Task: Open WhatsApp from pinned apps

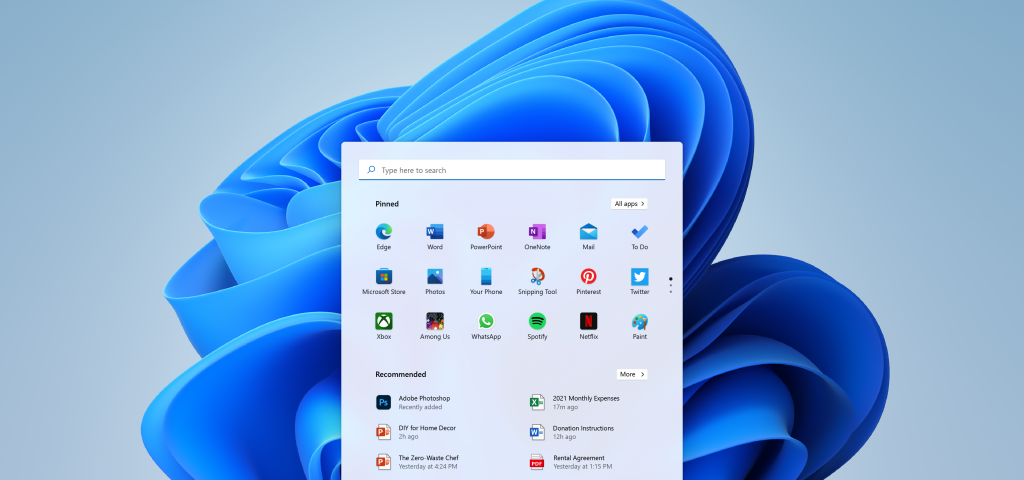Action: click(486, 326)
